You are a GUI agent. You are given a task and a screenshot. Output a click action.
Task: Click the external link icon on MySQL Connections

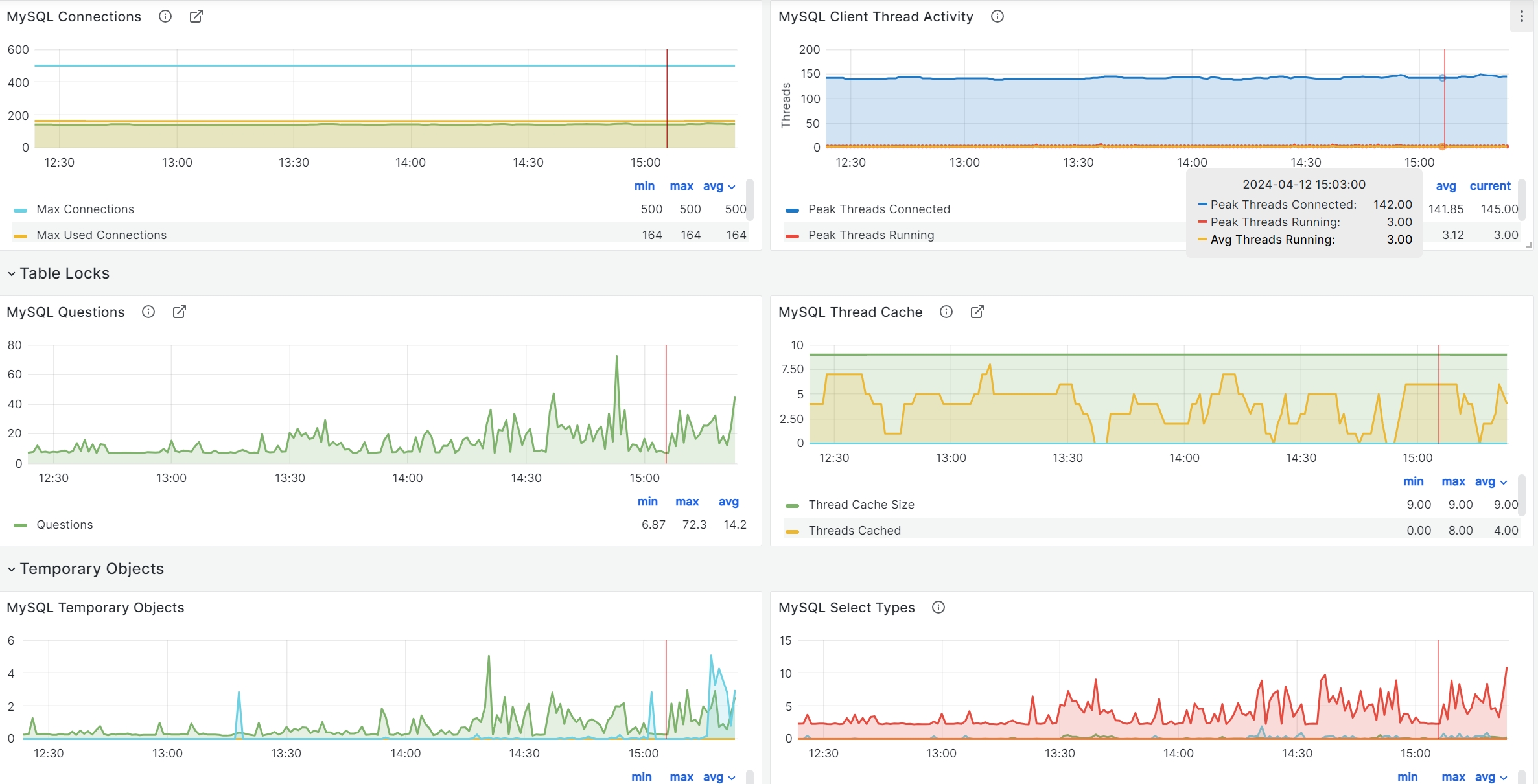coord(196,16)
